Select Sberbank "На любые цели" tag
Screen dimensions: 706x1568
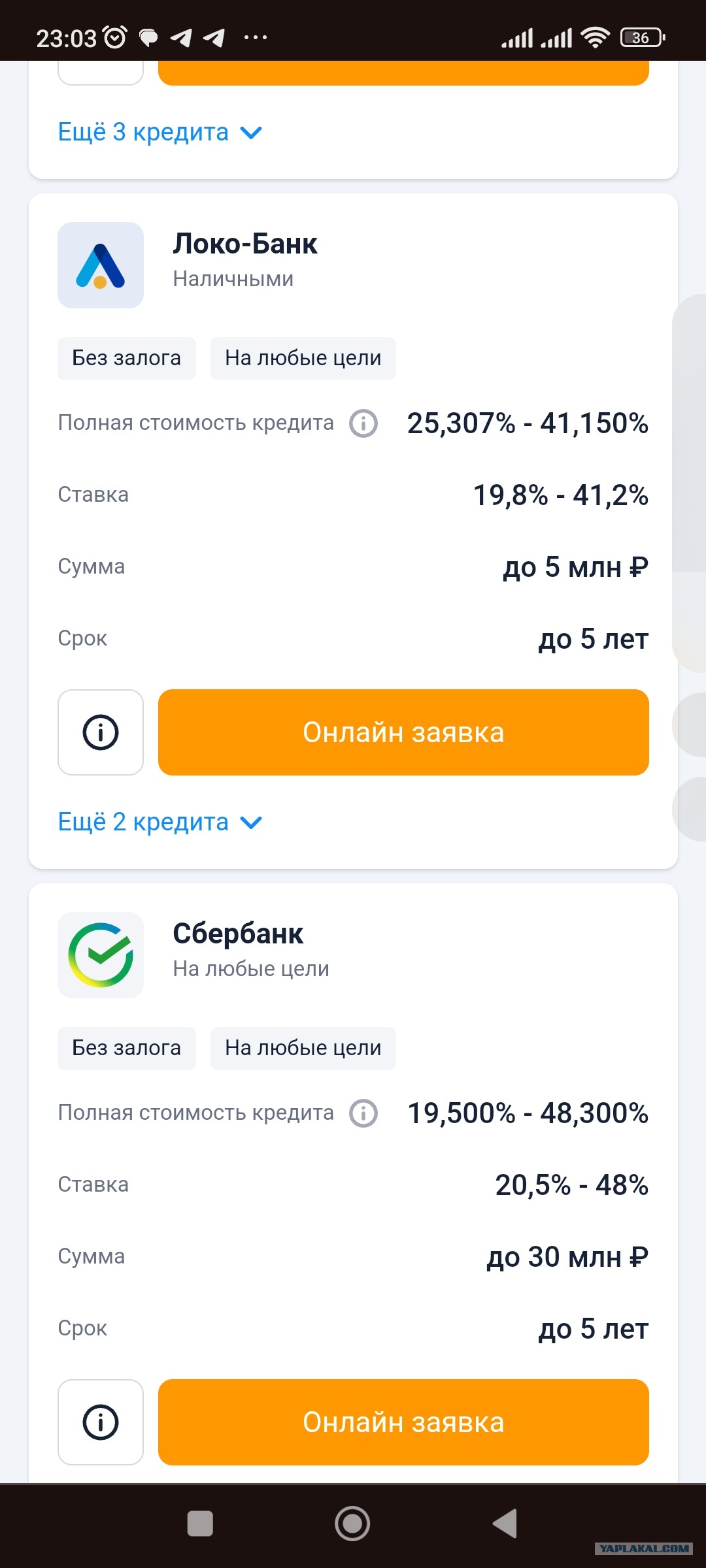coord(303,1049)
